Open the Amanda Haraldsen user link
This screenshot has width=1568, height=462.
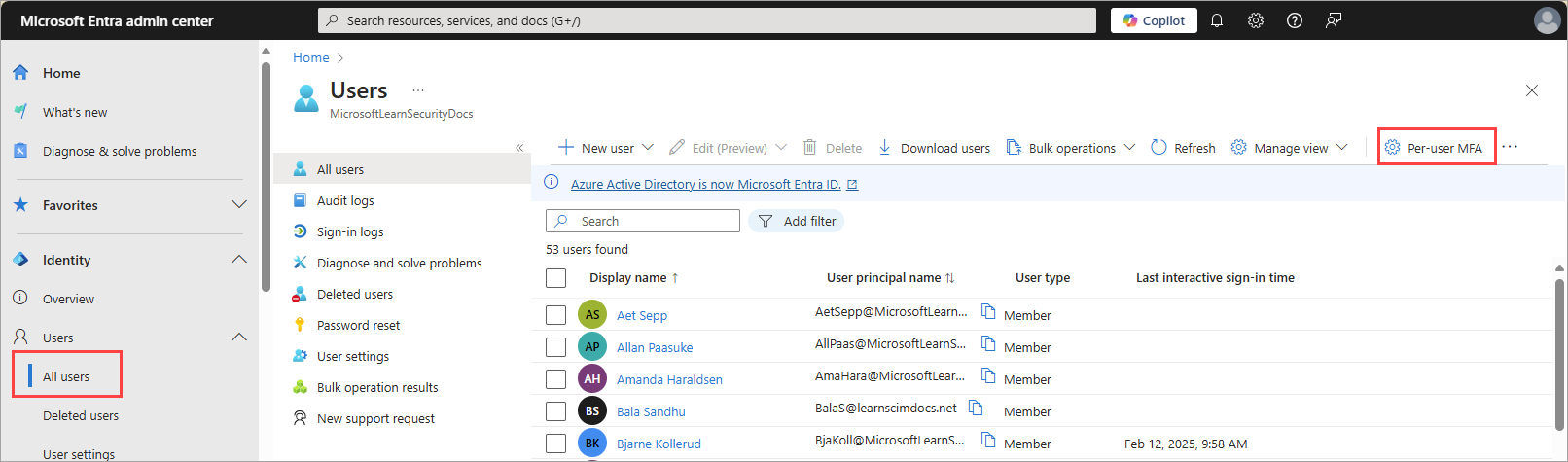point(669,379)
